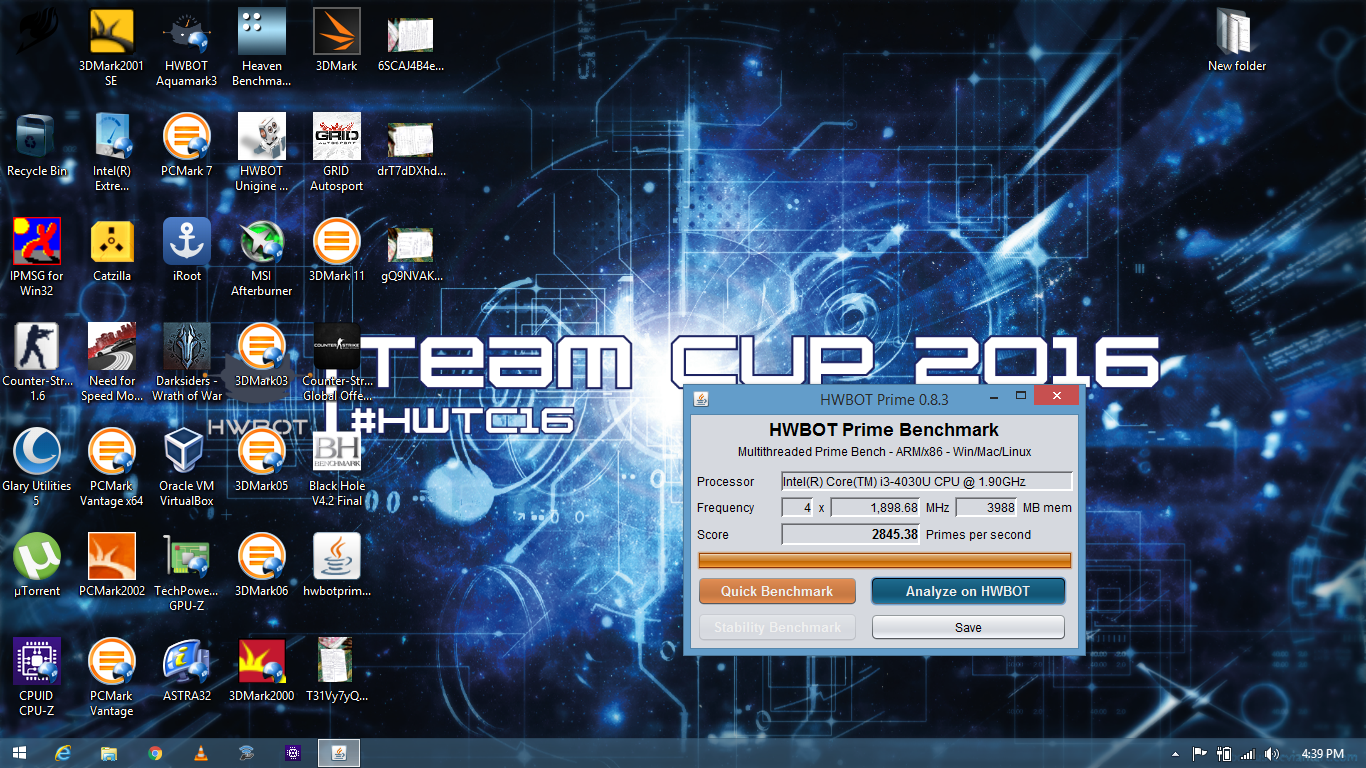Select the PCMark 7 desktop icon

(187, 145)
